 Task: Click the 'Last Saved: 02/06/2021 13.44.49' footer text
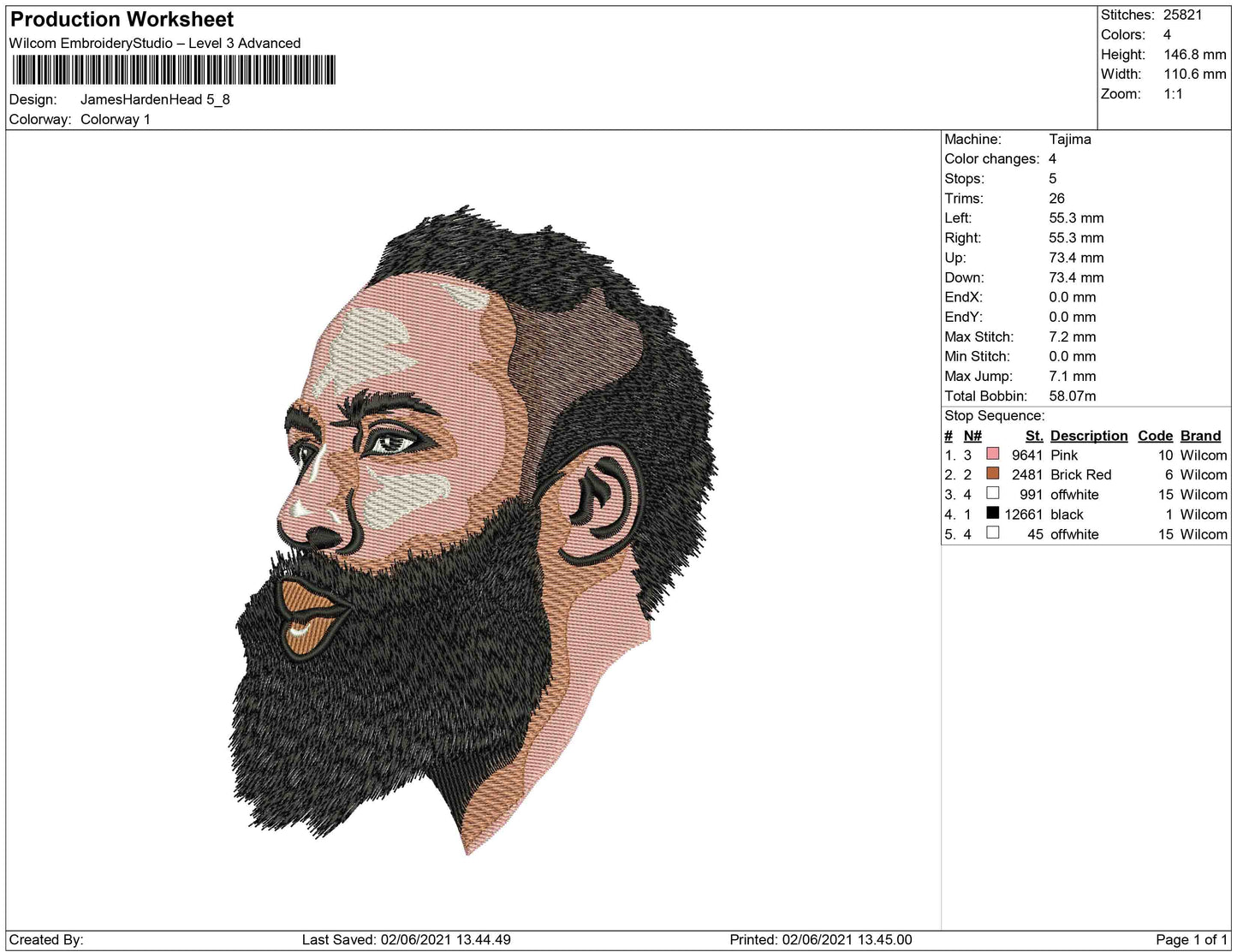pos(407,939)
